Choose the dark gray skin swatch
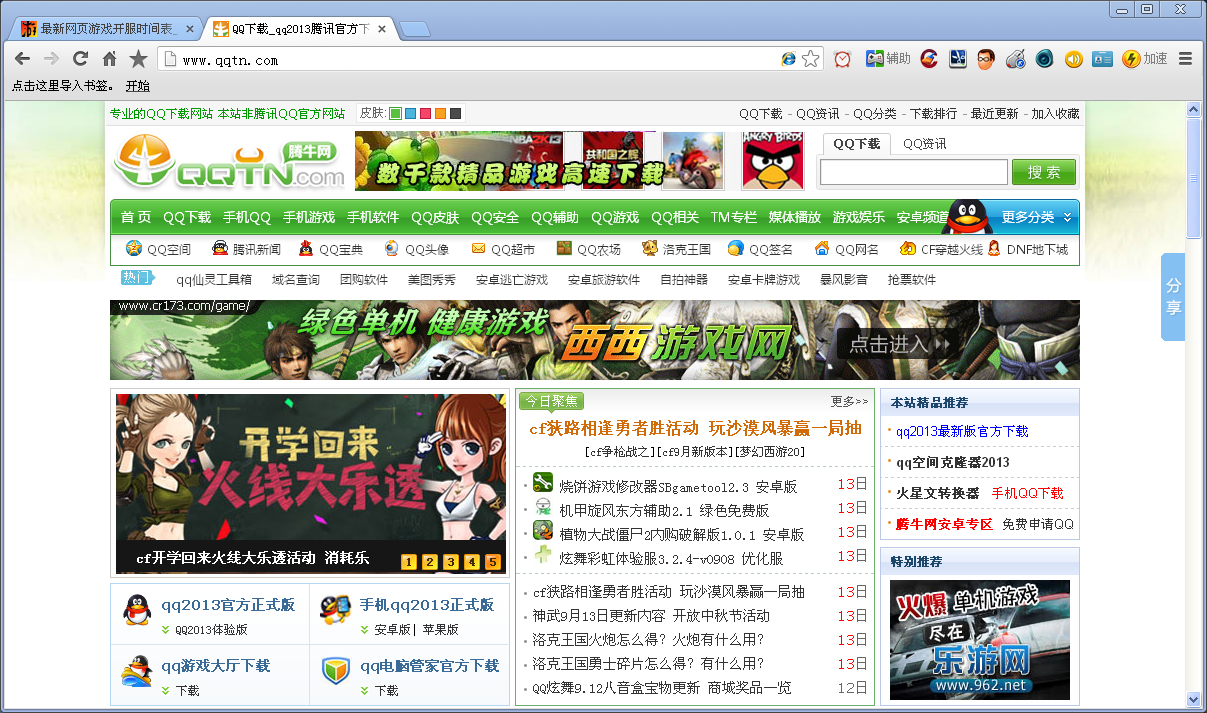1207x713 pixels. (456, 114)
